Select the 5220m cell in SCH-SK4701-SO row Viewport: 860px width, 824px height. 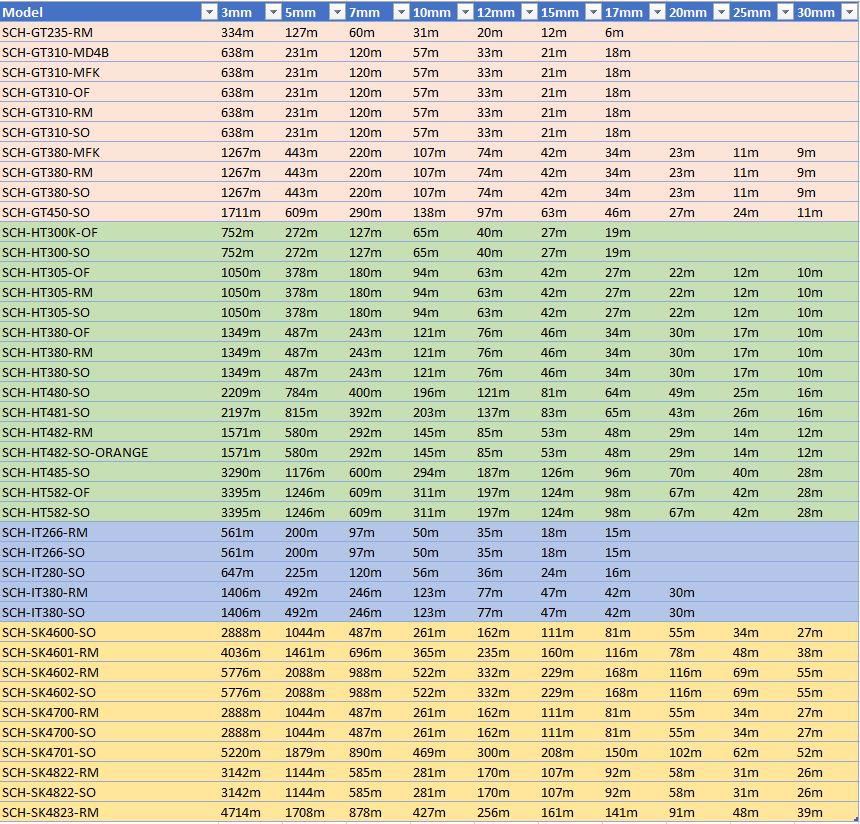[240, 752]
